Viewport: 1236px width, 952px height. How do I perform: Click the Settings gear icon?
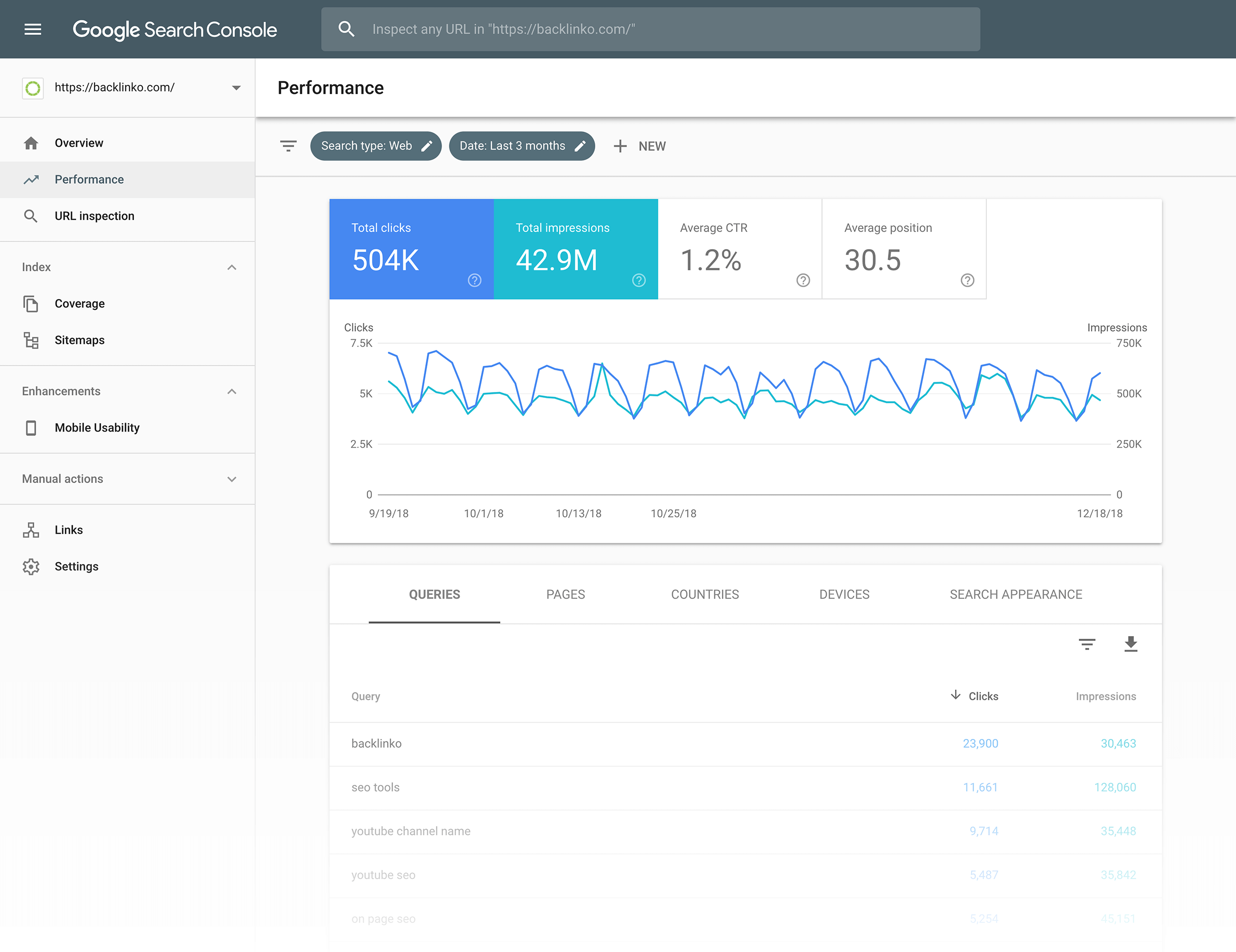tap(31, 566)
